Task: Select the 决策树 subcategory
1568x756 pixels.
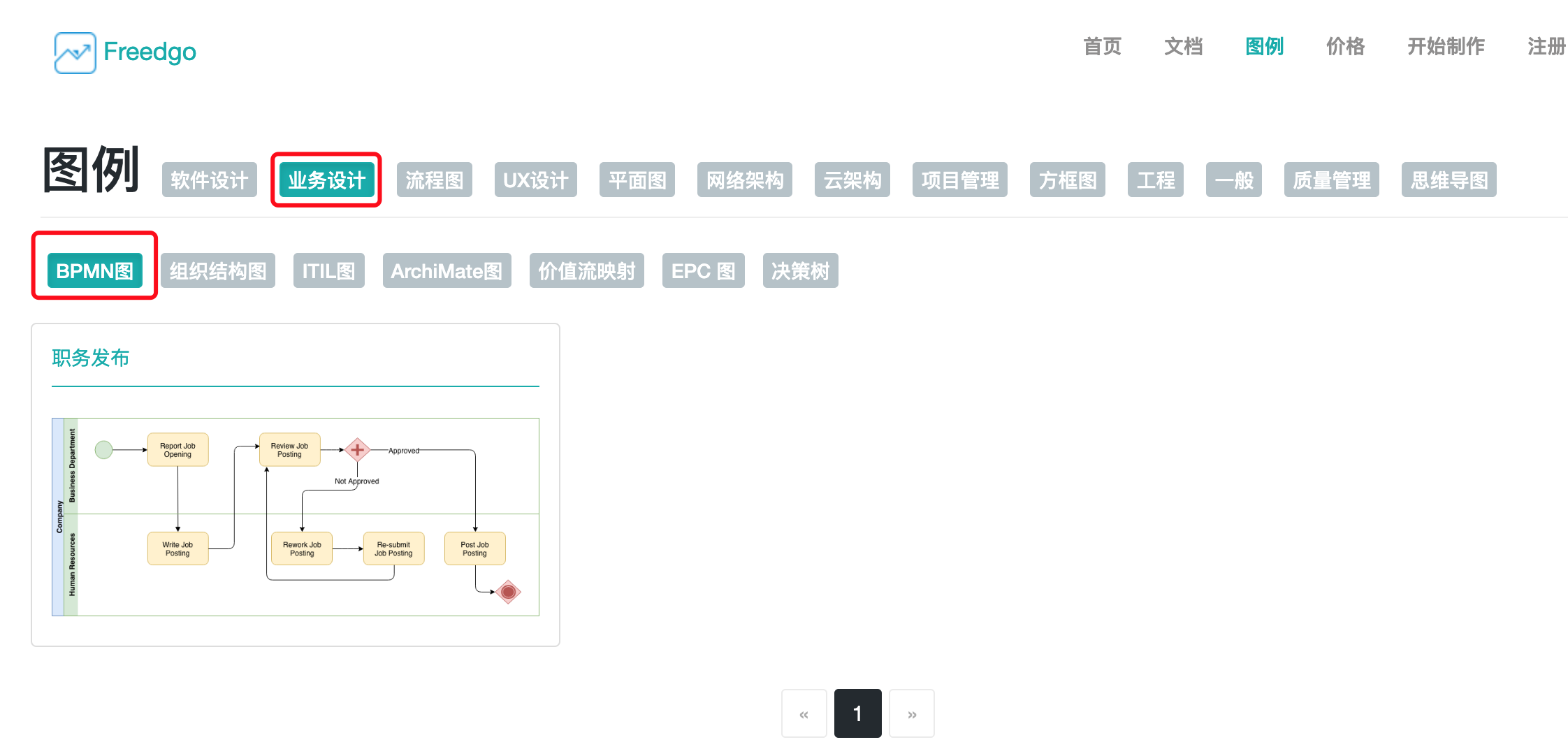Action: tap(801, 270)
